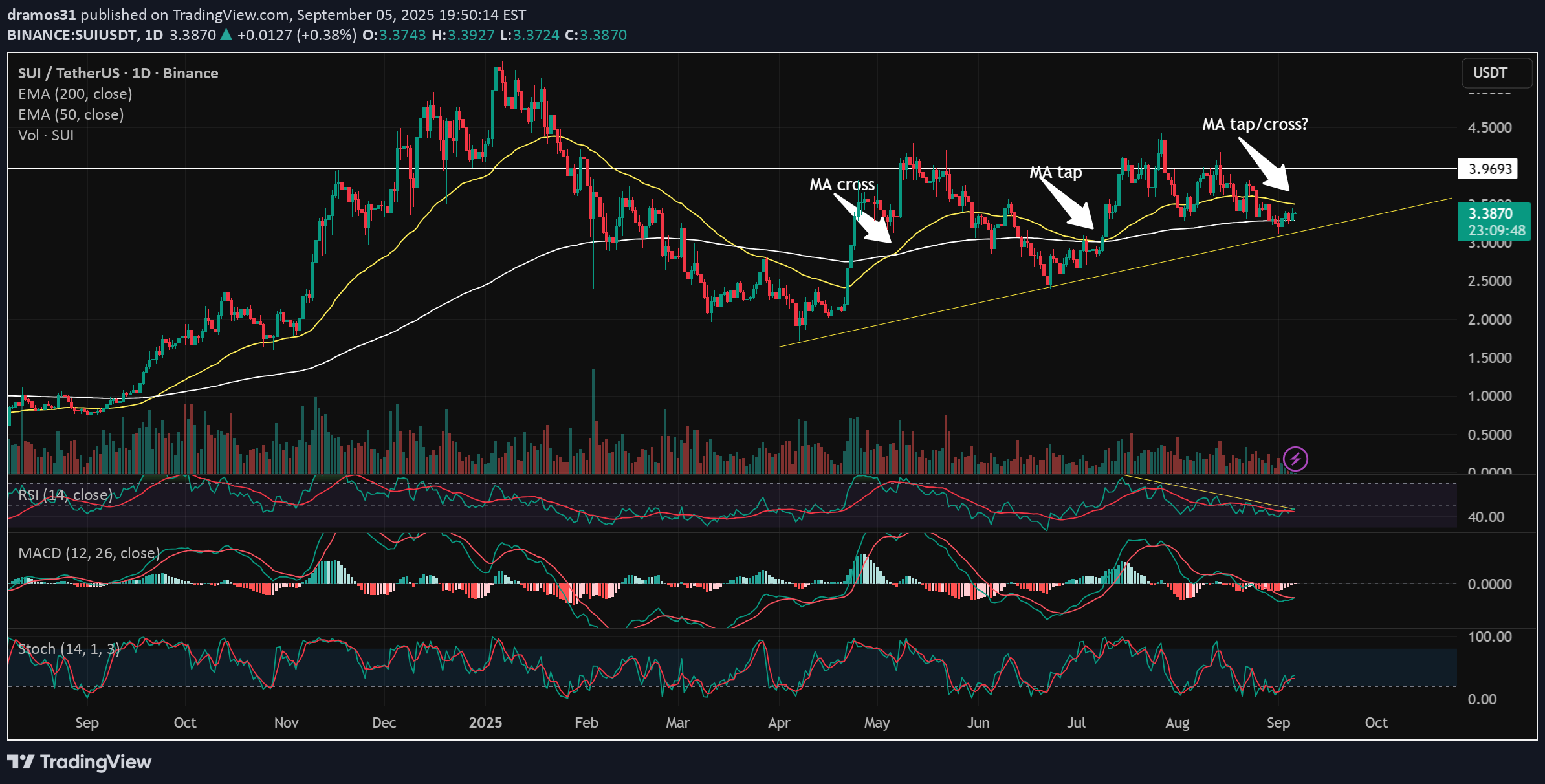
Task: Click the 100.00 Stoch axis label
Action: tap(1490, 637)
